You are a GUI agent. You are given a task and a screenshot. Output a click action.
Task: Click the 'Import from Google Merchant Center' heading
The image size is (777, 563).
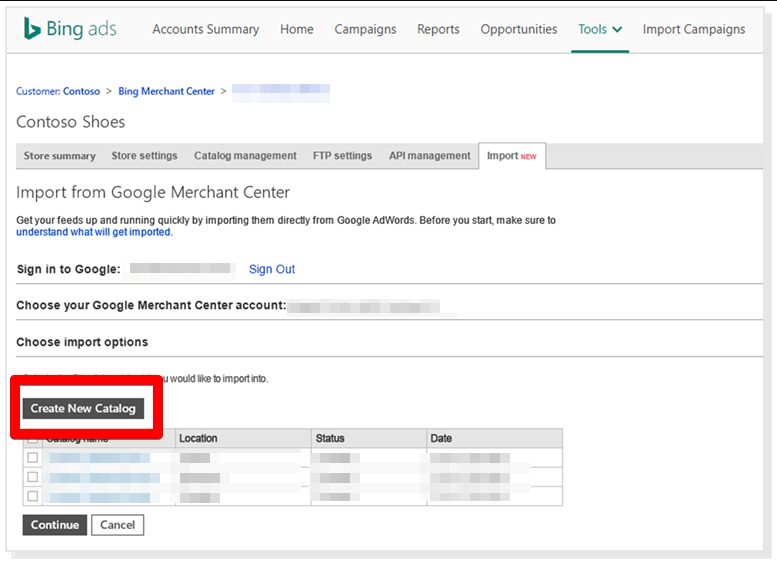tap(153, 192)
